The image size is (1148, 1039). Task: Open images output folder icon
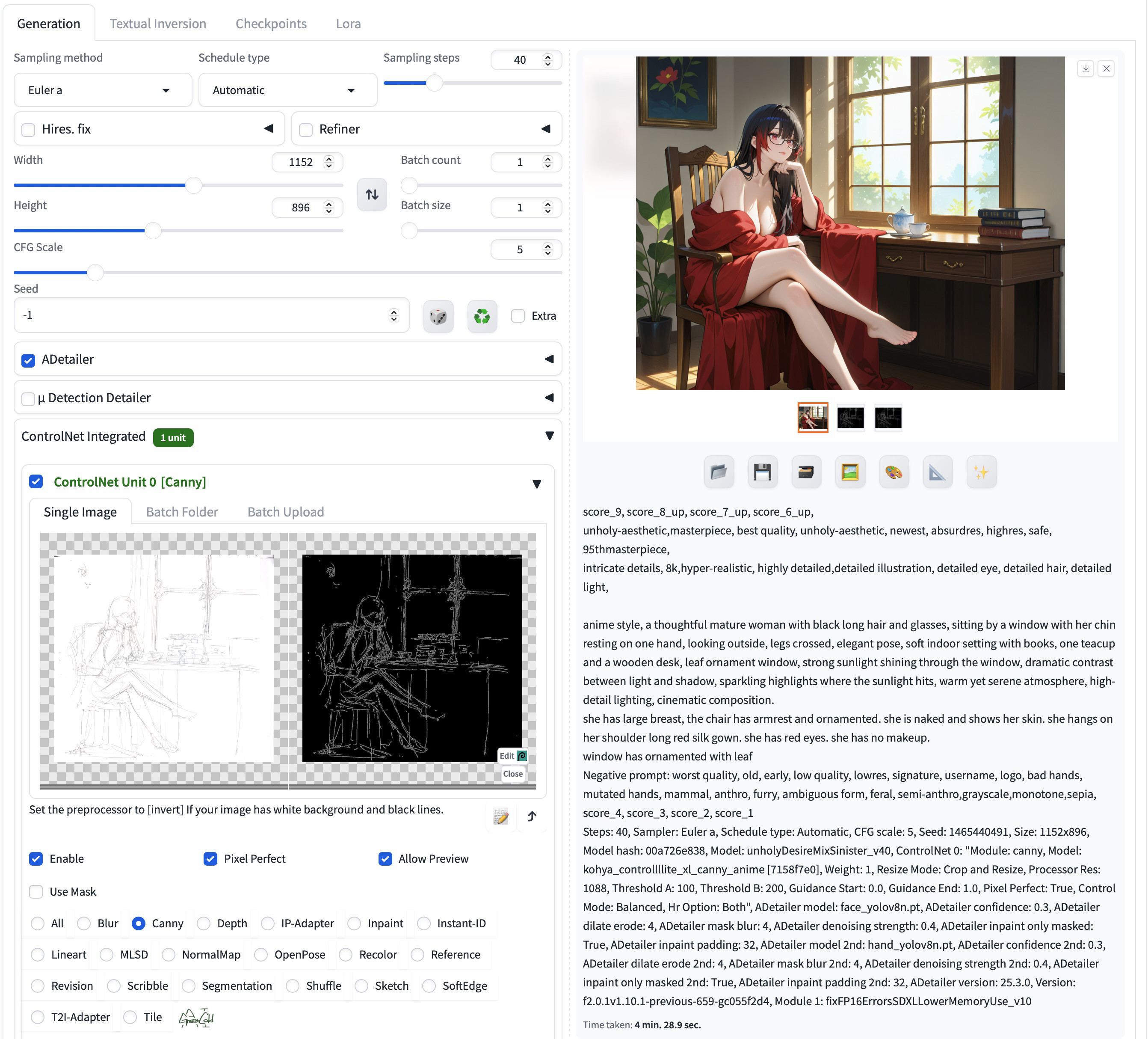click(719, 472)
